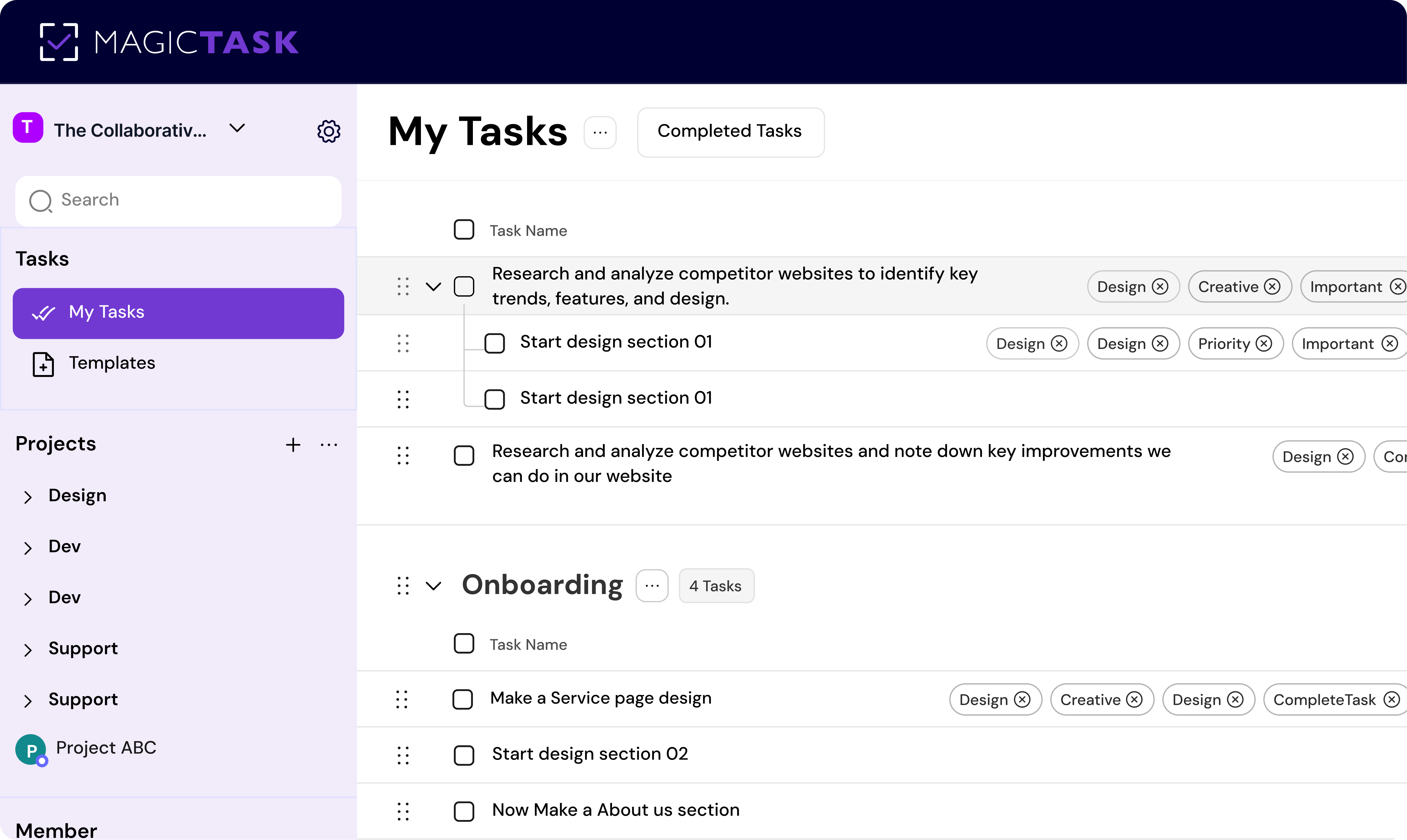Image resolution: width=1407 pixels, height=840 pixels.
Task: Open the workspace switcher dropdown chevron
Action: click(237, 129)
